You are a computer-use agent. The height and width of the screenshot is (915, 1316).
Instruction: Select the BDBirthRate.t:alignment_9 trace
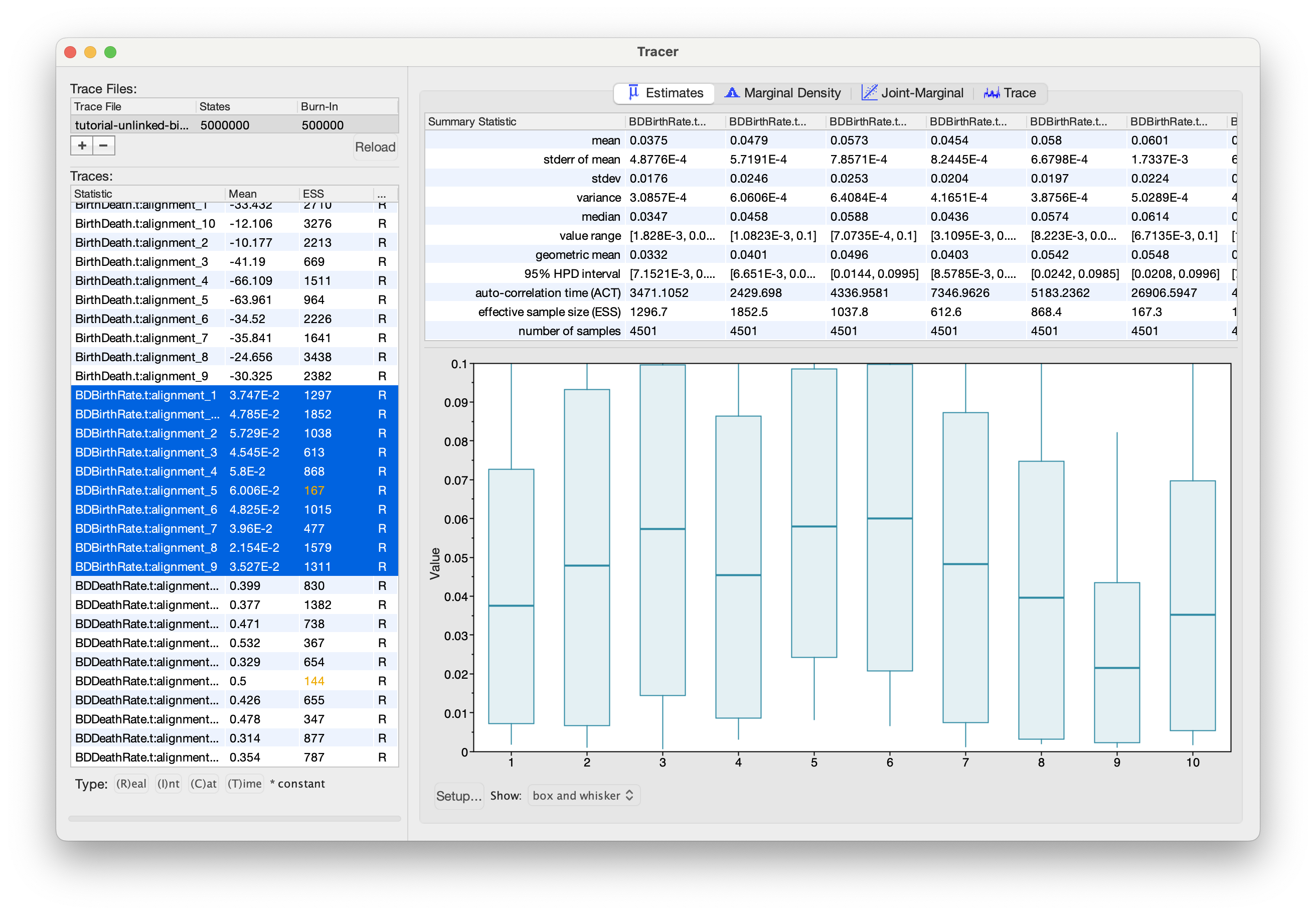(x=234, y=566)
